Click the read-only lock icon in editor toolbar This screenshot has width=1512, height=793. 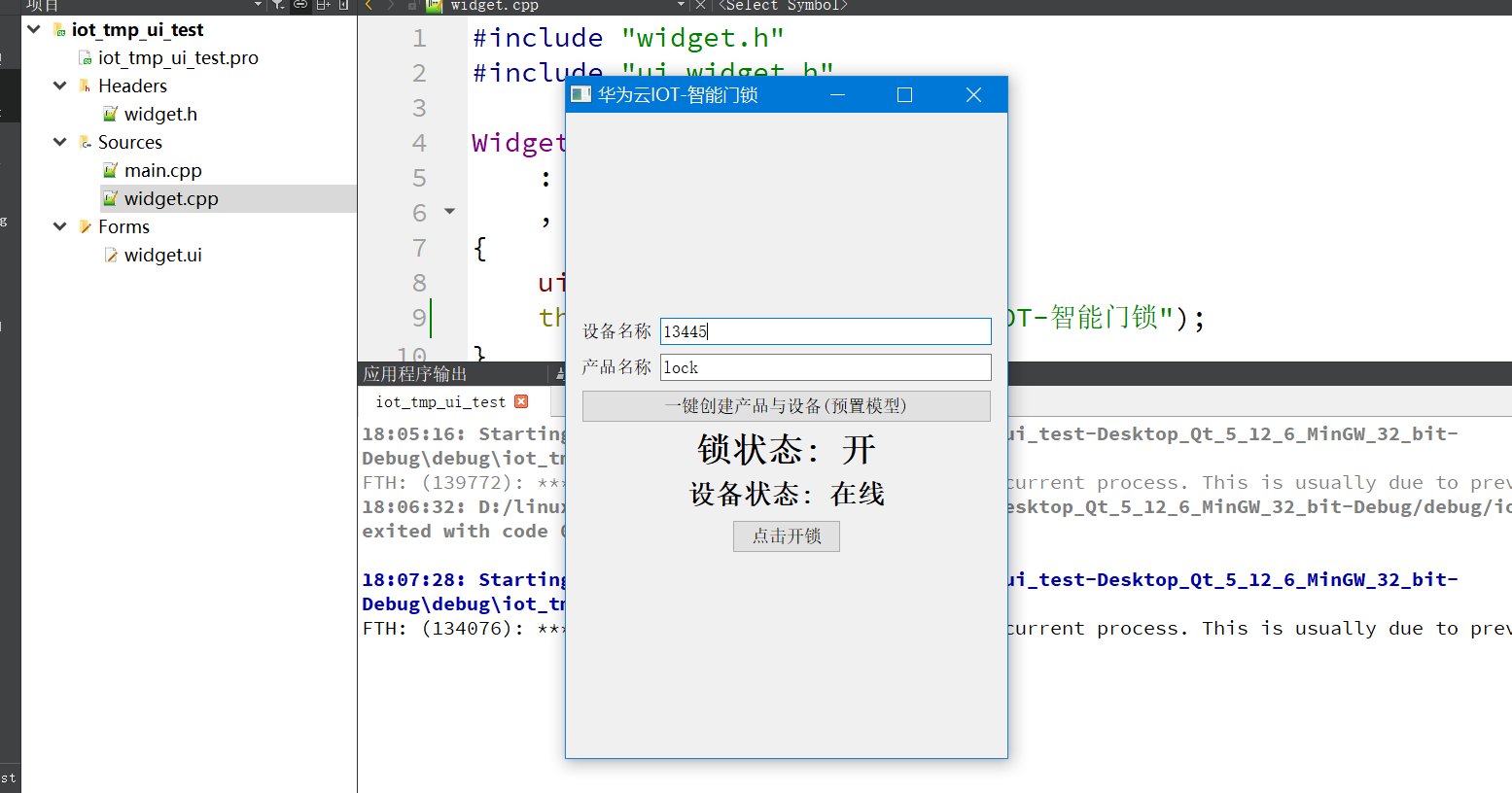412,5
